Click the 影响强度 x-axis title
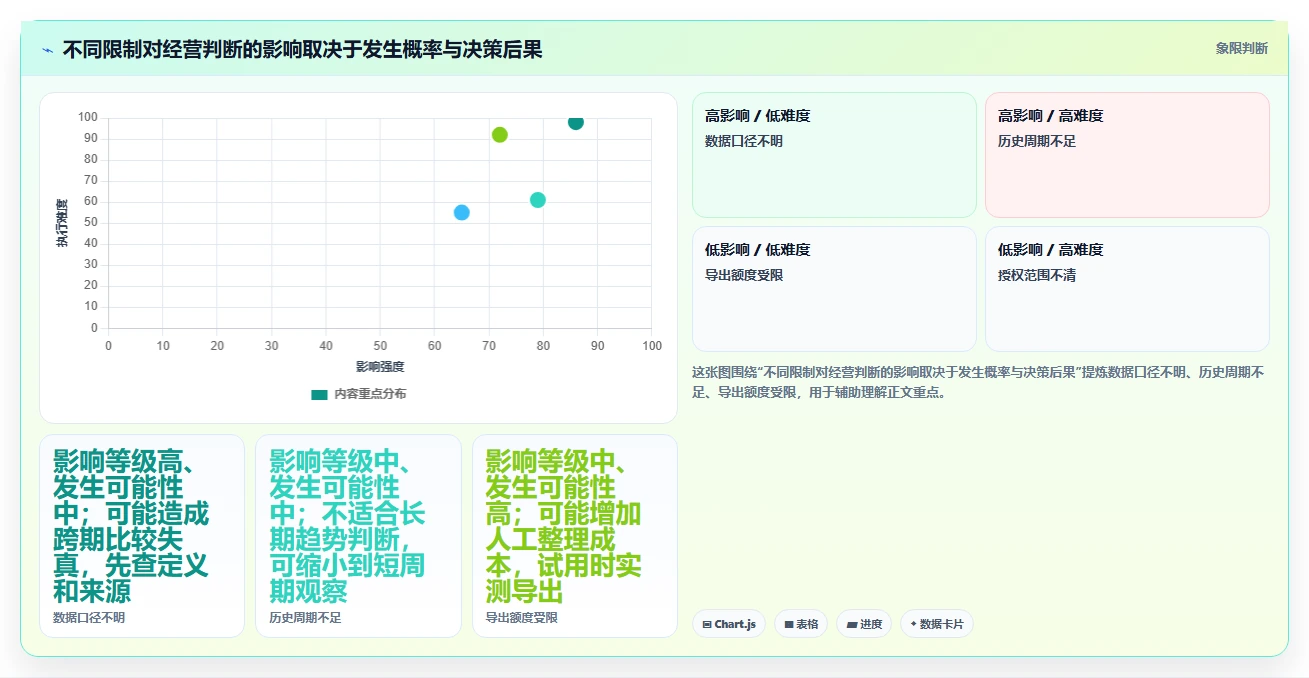1309x678 pixels. pos(380,367)
